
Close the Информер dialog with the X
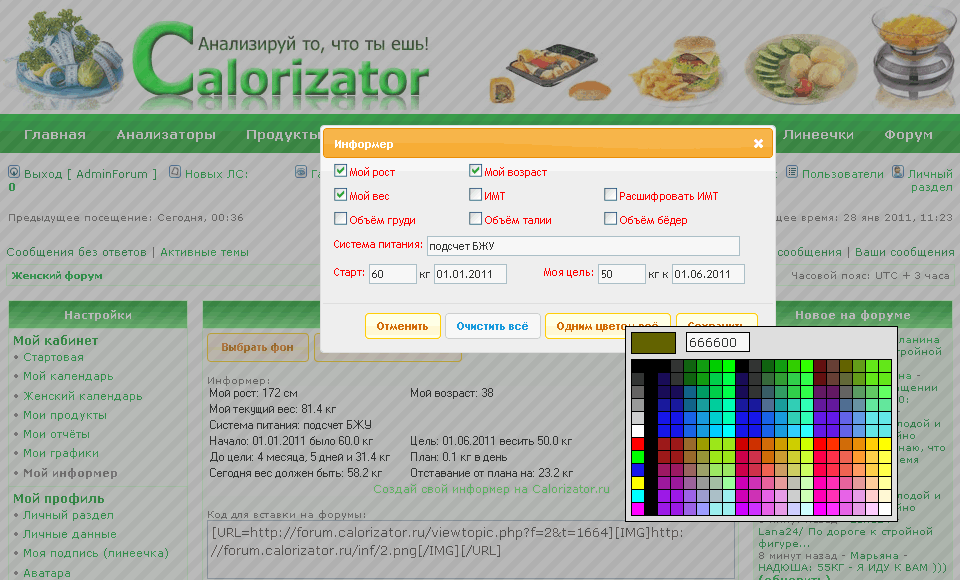pos(758,144)
